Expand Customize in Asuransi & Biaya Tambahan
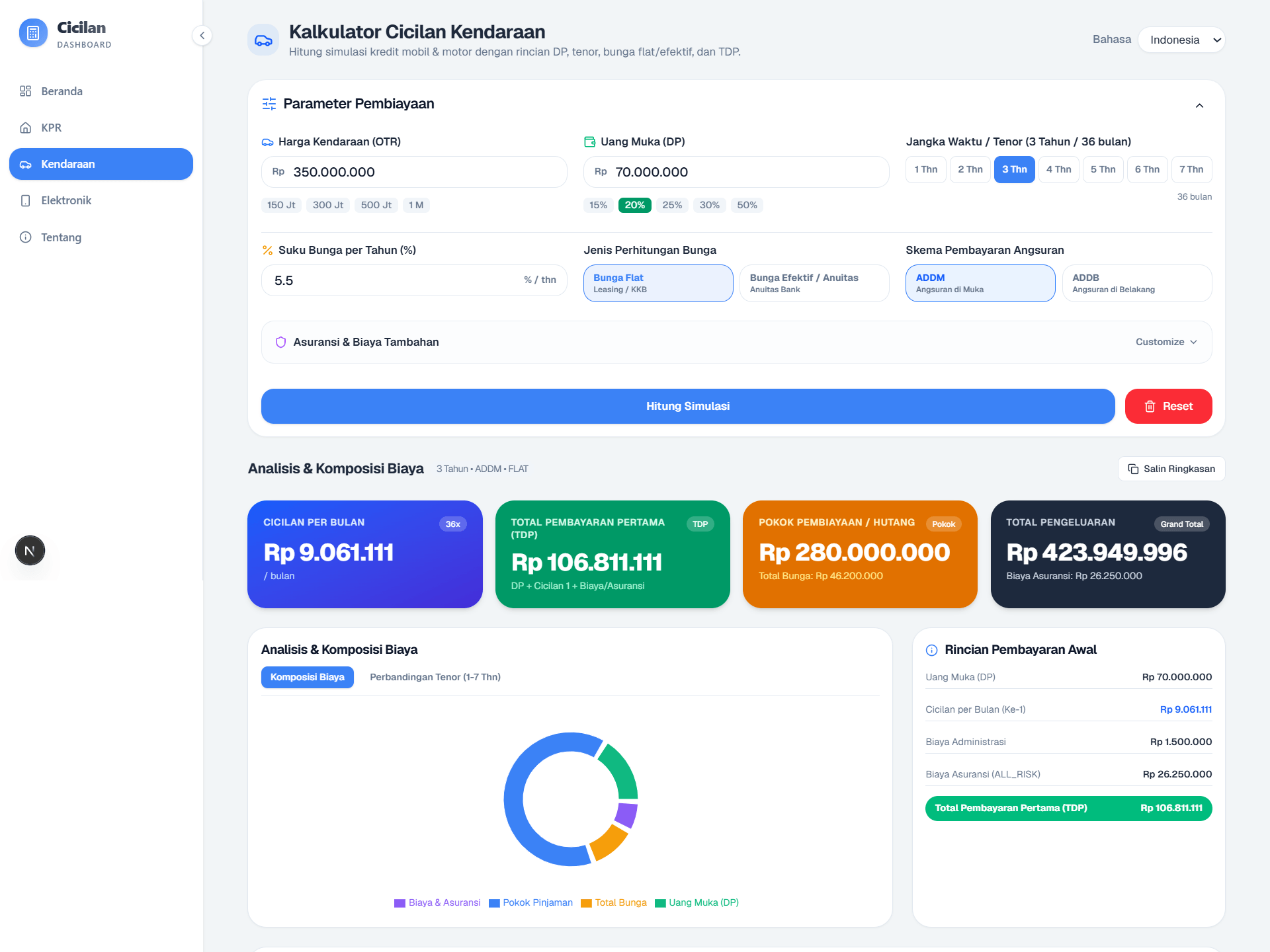 click(x=1166, y=342)
